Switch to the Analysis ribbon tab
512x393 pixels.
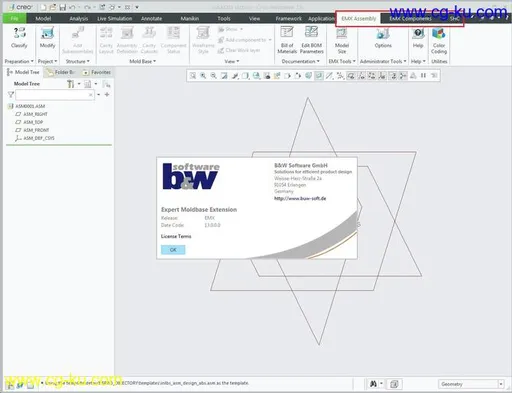[x=79, y=18]
